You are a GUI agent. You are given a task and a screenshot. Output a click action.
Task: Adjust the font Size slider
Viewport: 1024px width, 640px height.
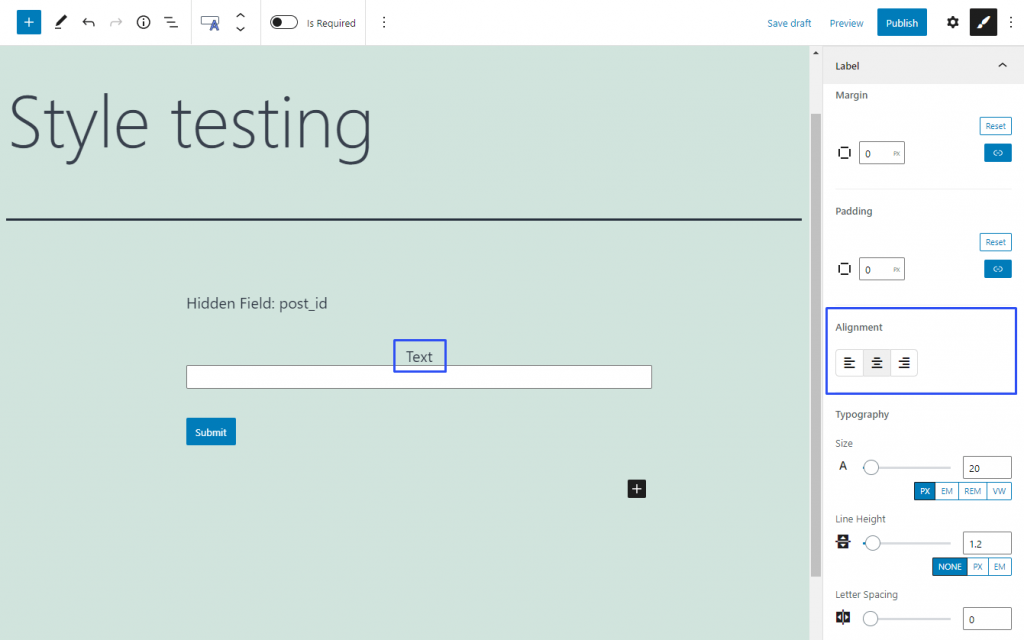906,468
